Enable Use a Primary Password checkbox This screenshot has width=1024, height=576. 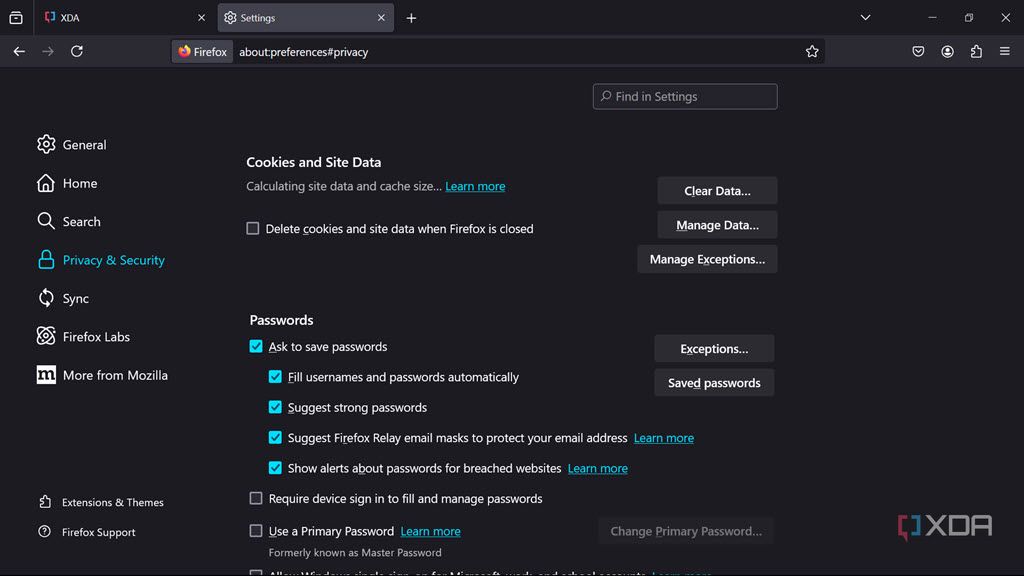point(256,531)
